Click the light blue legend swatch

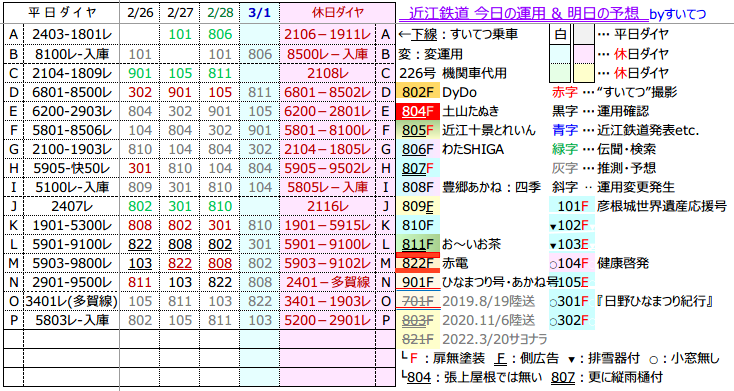pyautogui.click(x=560, y=54)
